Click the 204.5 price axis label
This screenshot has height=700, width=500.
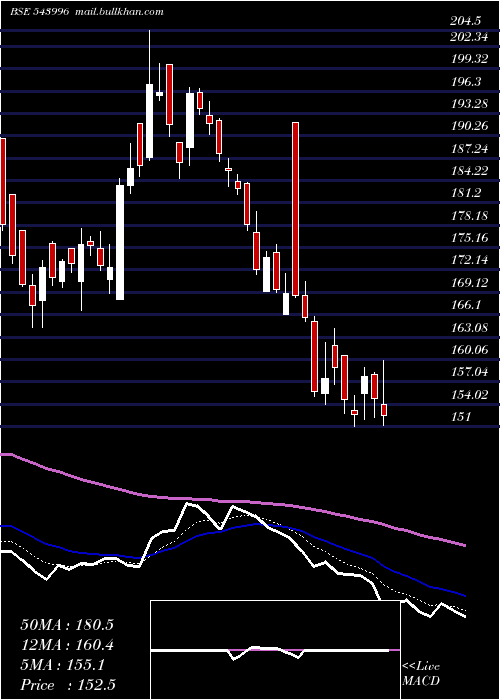468,21
